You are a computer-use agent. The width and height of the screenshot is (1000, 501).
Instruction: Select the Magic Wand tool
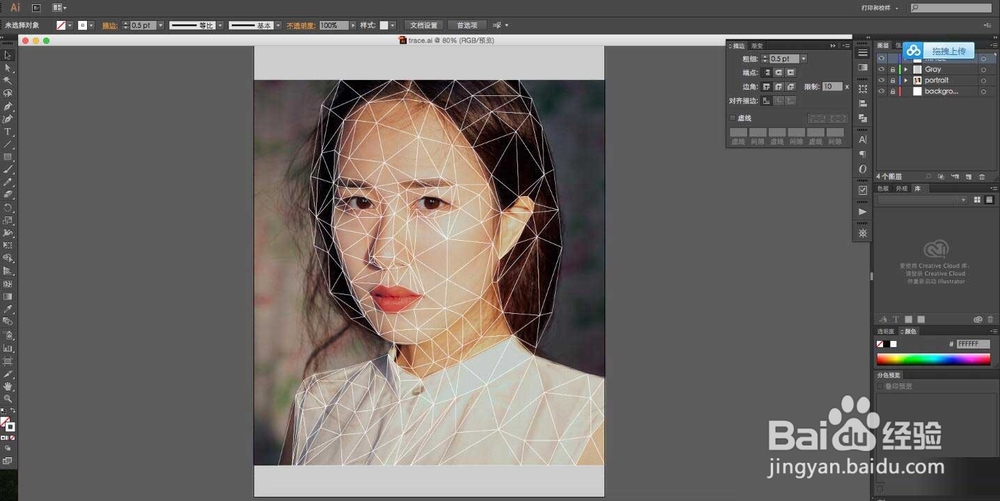(8, 80)
